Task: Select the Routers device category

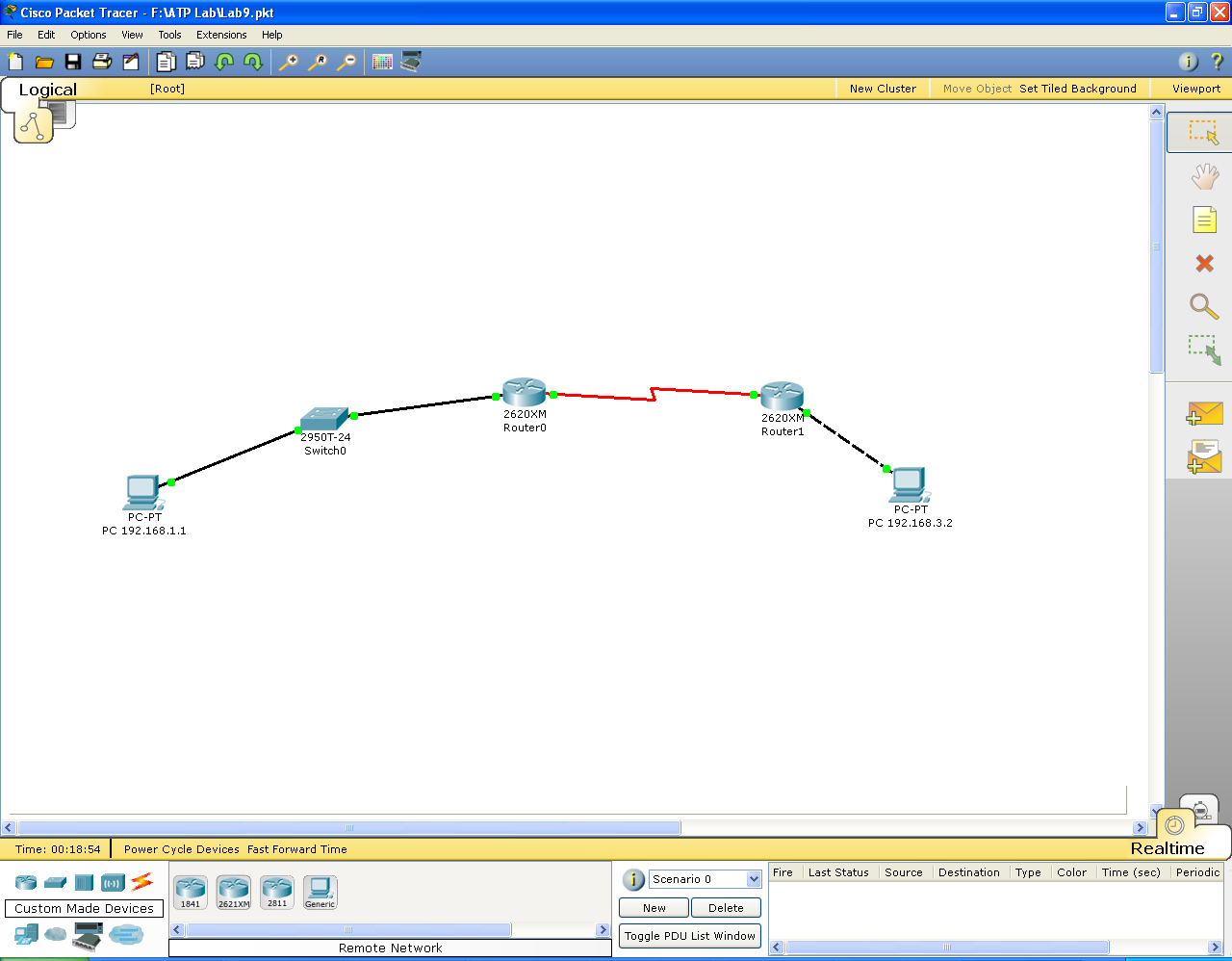Action: click(26, 882)
